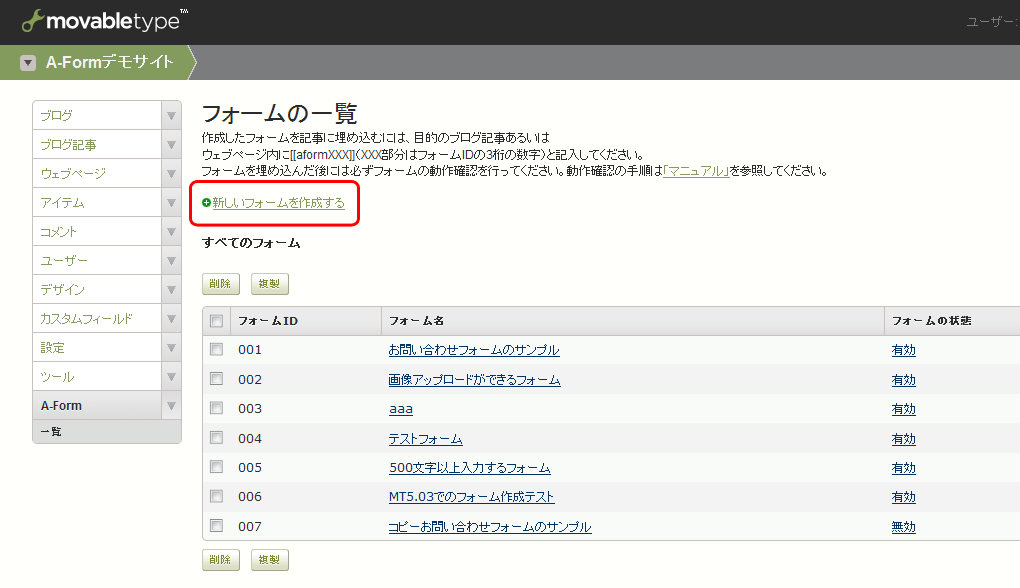Check the checkbox for form 007
1020x588 pixels.
coord(215,526)
